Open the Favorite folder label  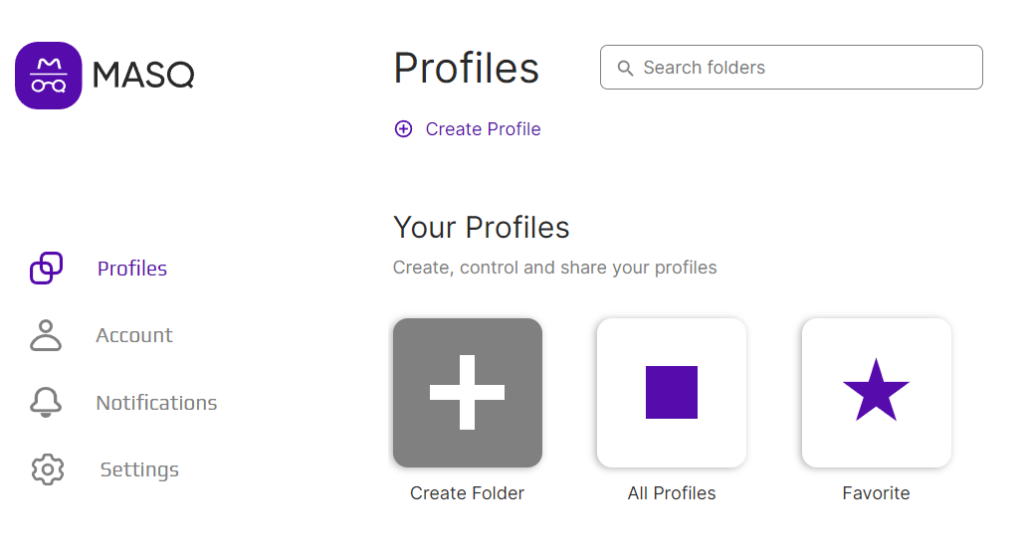pyautogui.click(x=876, y=493)
